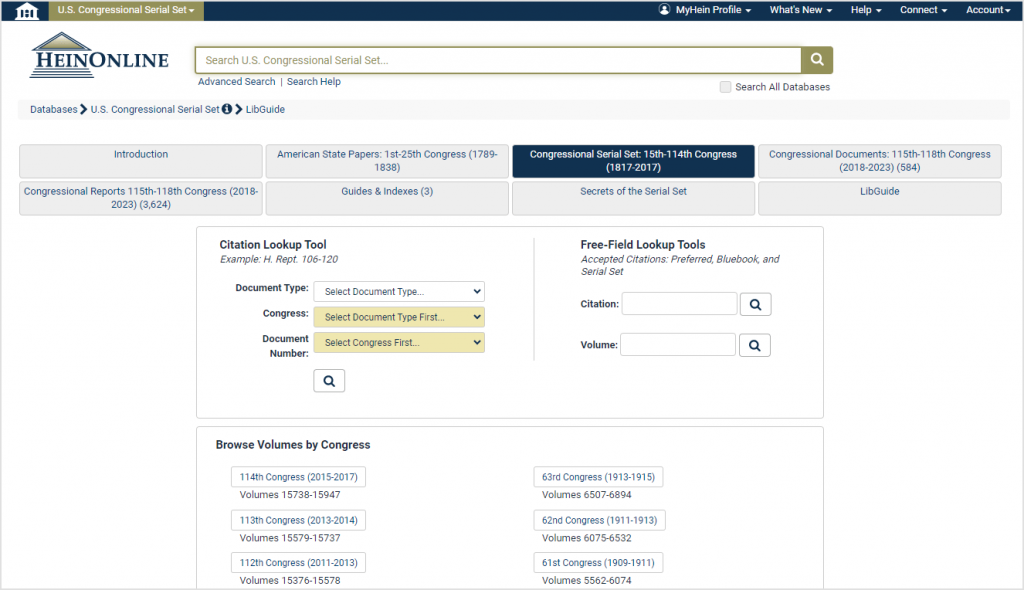Click the Citation Lookup Tool heading
This screenshot has height=590, width=1024.
point(273,244)
